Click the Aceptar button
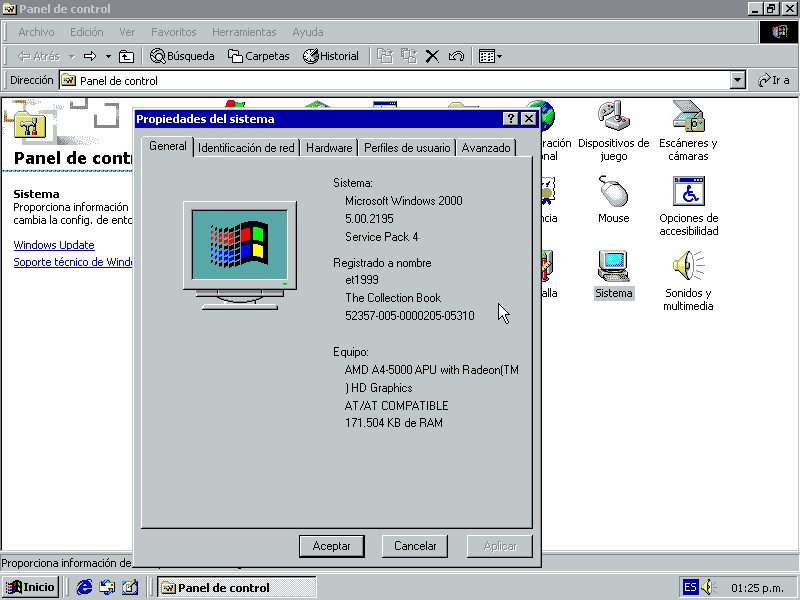This screenshot has height=600, width=800. (x=332, y=546)
